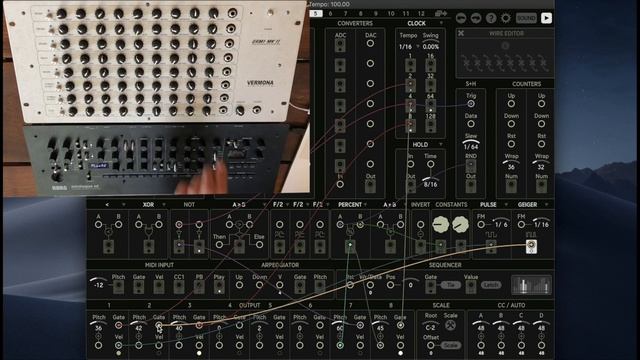Click Sequencer Value output jack

[x=471, y=287]
